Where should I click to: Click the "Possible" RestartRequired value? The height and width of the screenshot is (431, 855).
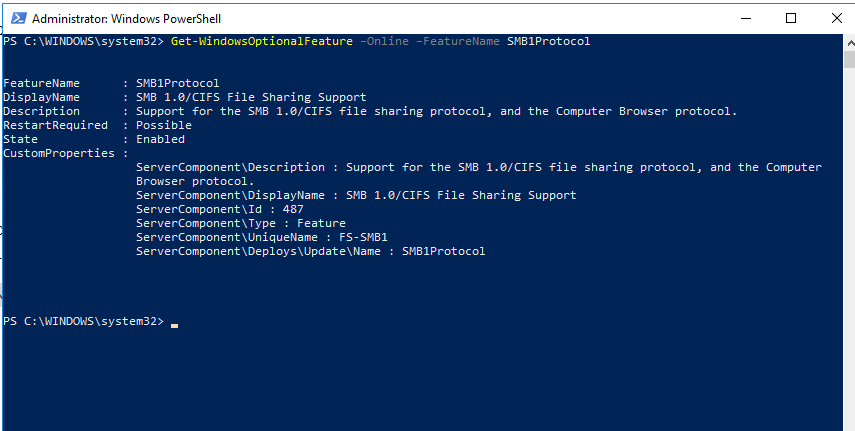(164, 125)
